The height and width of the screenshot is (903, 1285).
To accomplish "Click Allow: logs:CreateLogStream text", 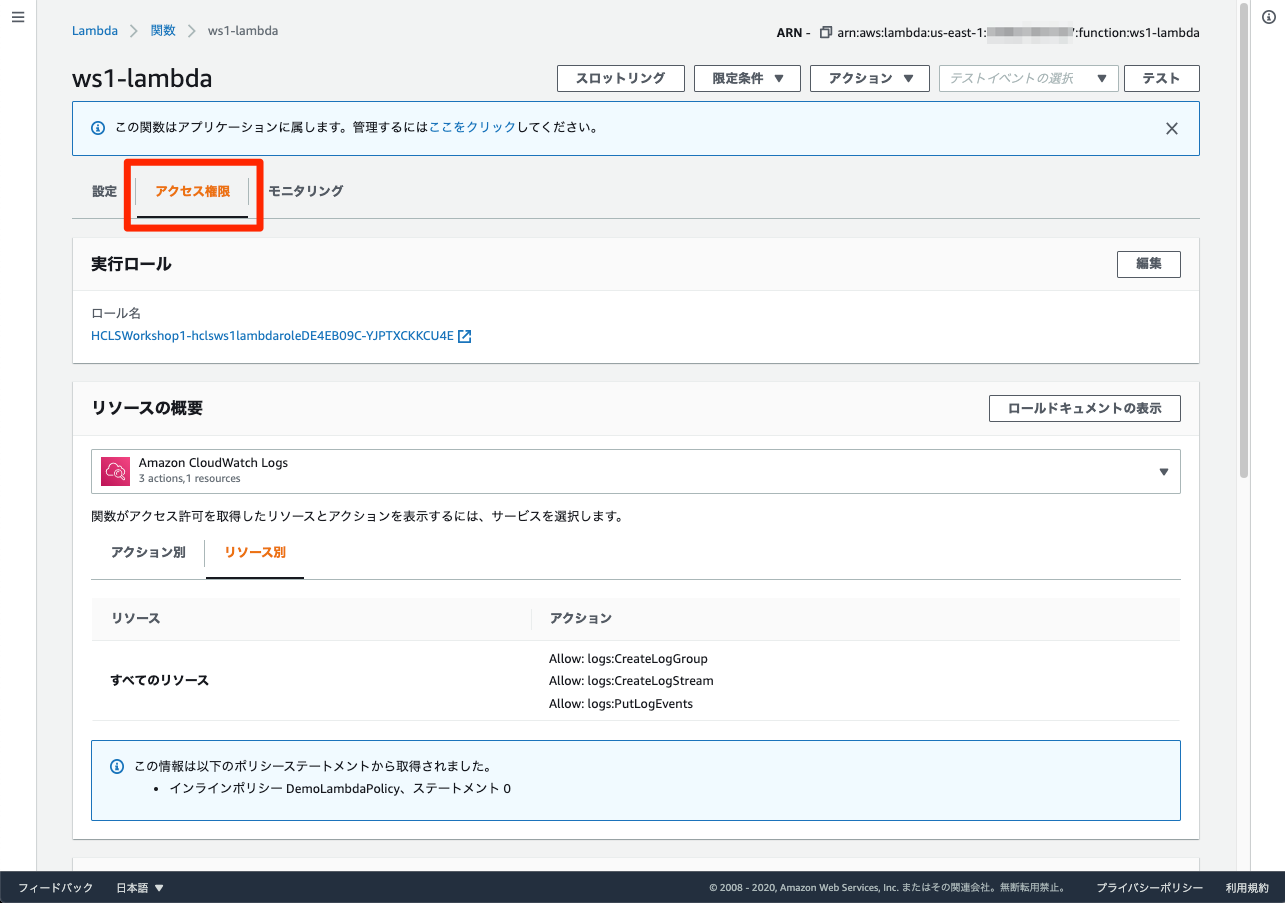I will tap(631, 681).
